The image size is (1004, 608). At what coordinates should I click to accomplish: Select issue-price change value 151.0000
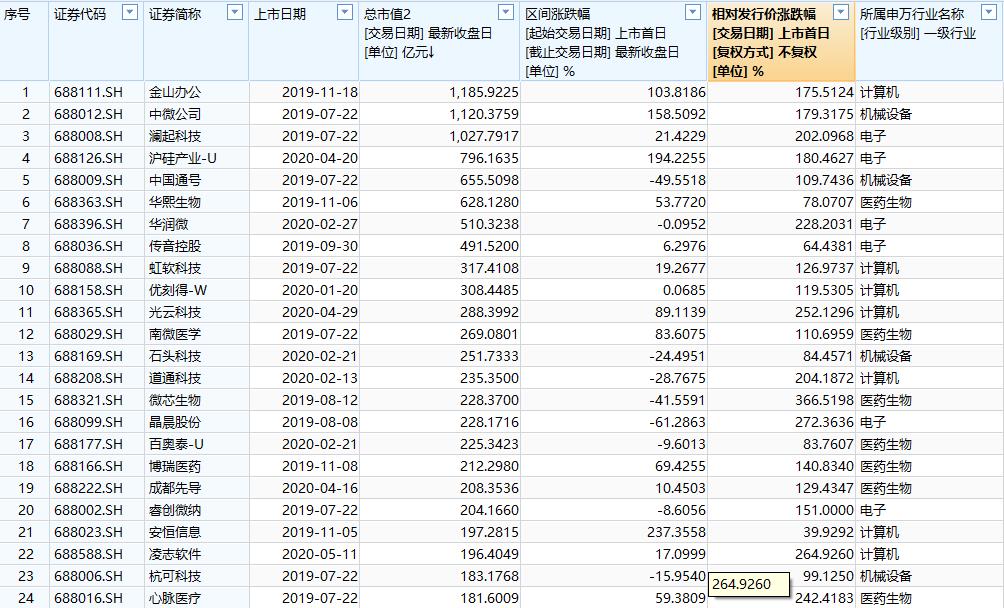pos(825,510)
